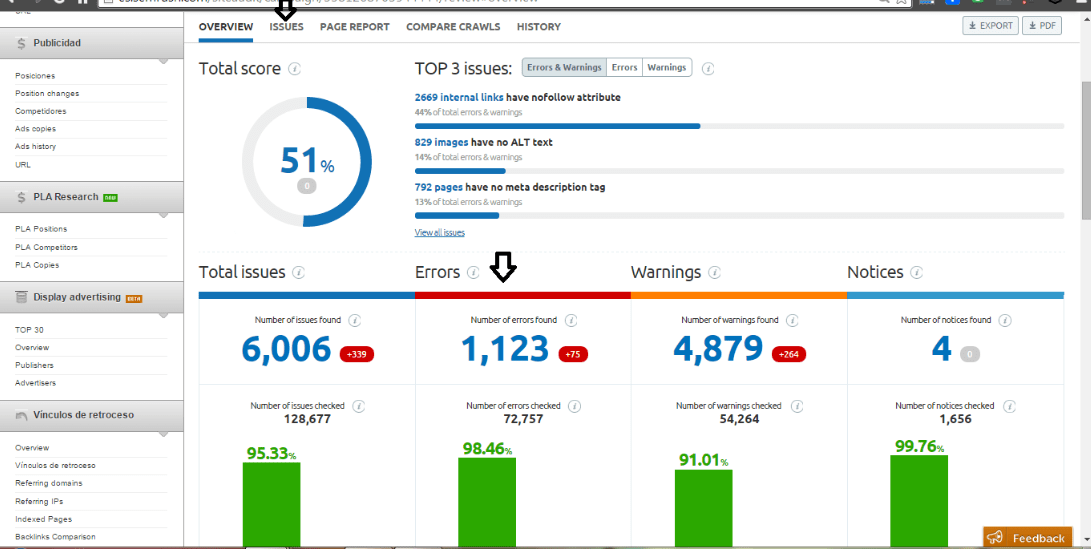Click the 51% total score donut chart
1091x549 pixels.
307,161
